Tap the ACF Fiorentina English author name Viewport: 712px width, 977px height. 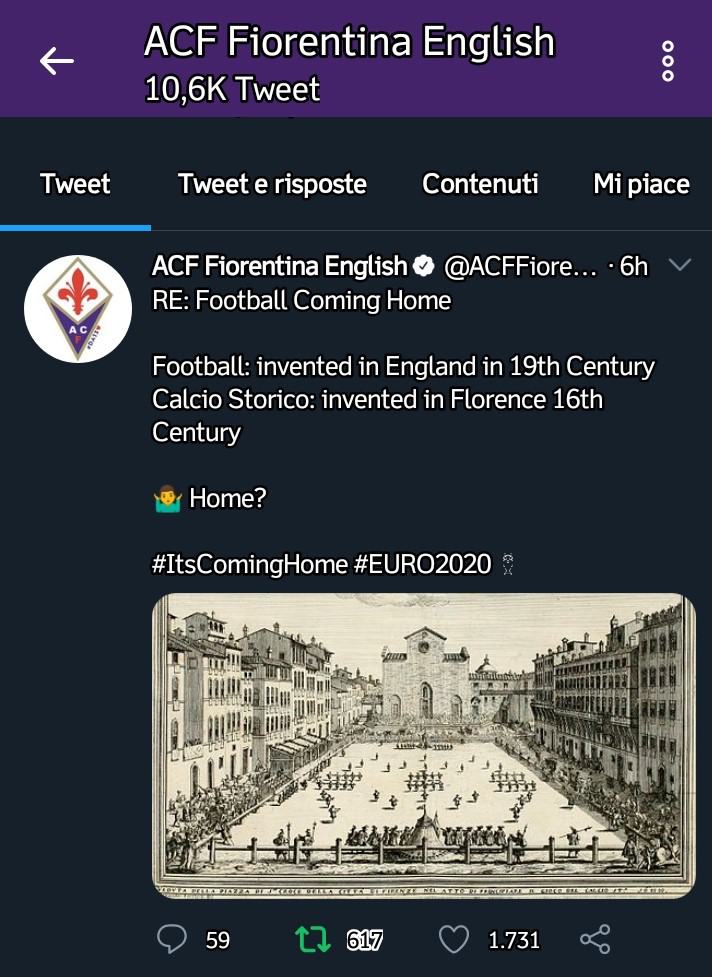(x=279, y=266)
